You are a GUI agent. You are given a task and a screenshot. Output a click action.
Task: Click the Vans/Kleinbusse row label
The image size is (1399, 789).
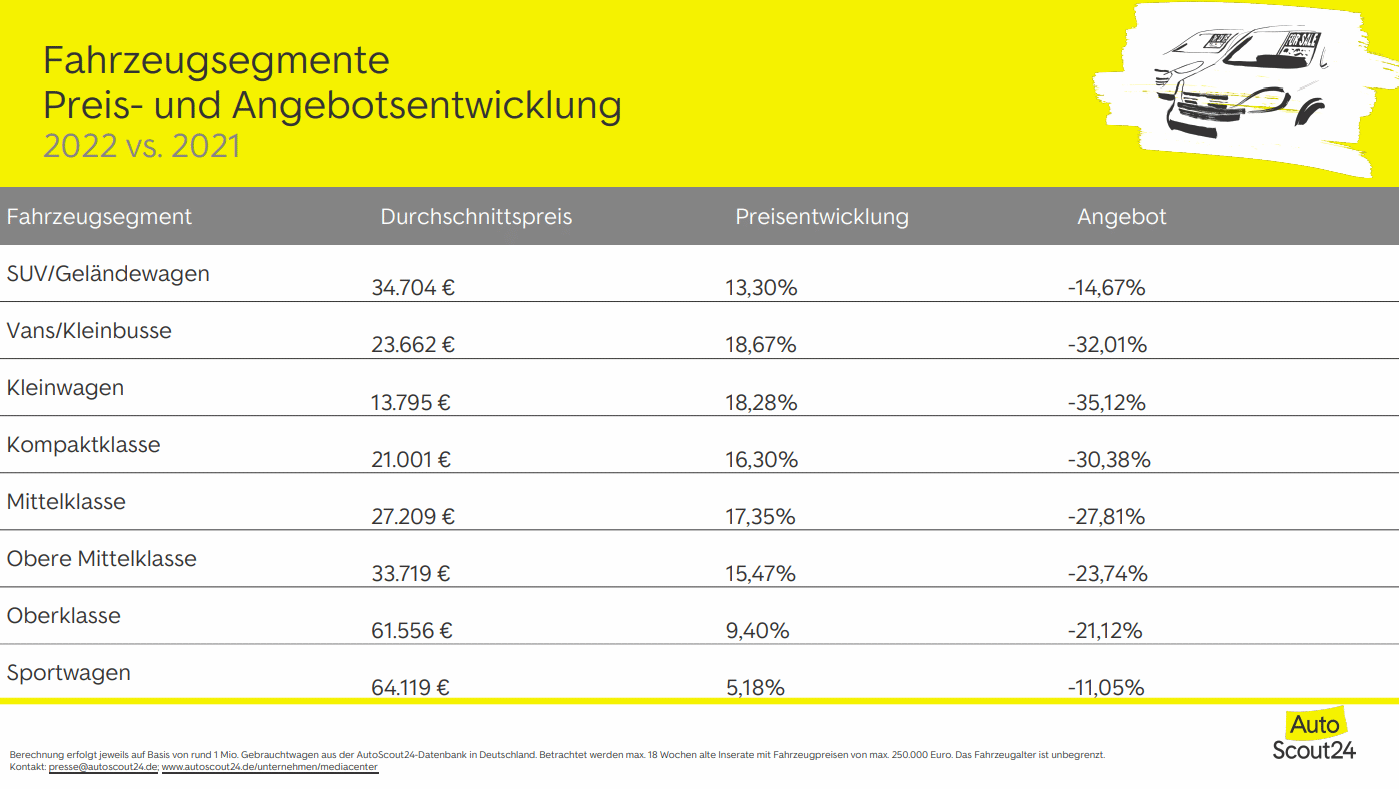(x=89, y=331)
